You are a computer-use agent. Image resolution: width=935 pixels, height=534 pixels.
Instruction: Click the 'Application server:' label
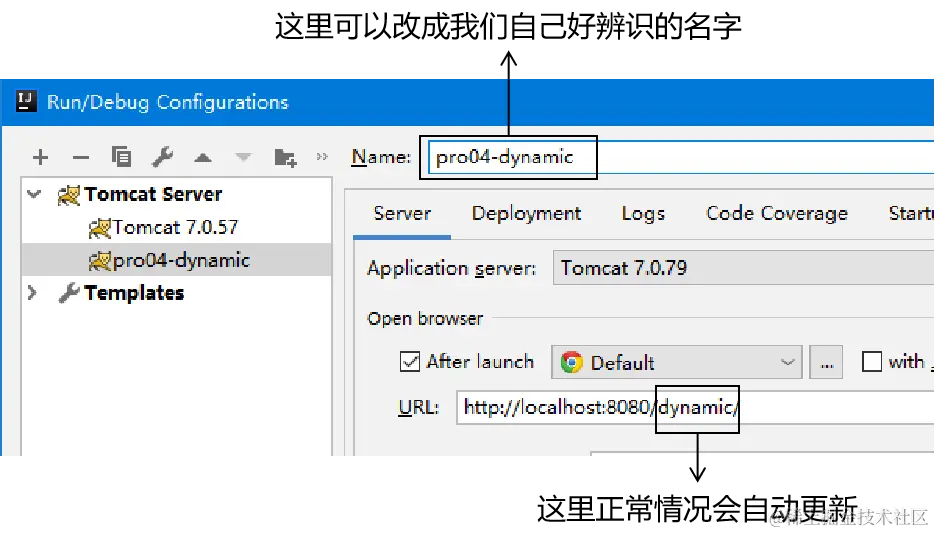[451, 268]
